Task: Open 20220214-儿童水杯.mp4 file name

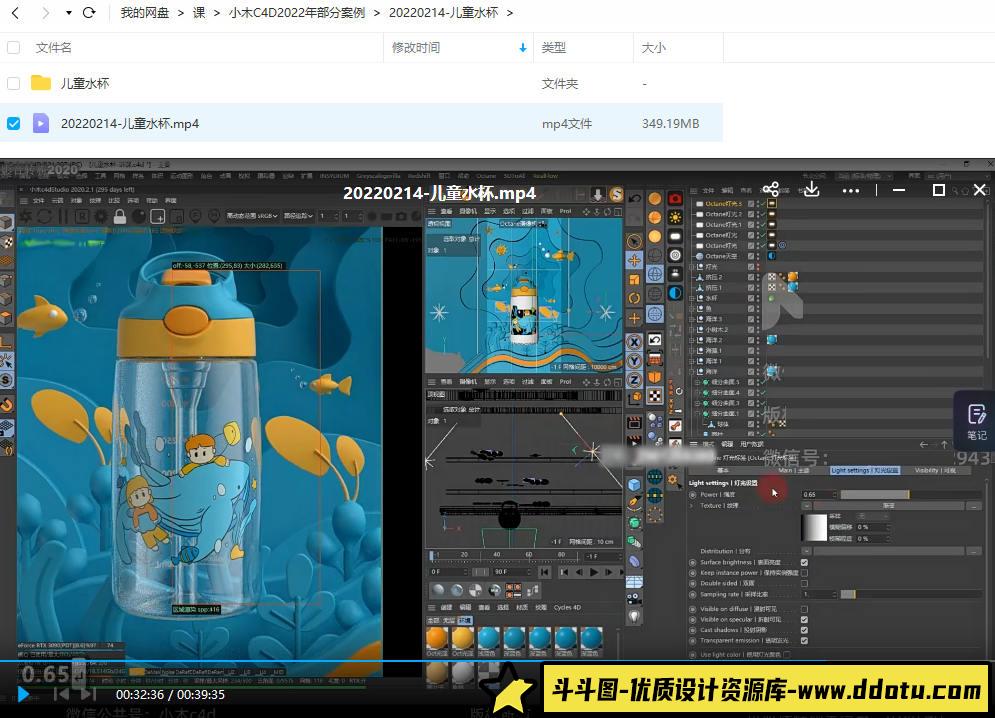Action: (x=130, y=123)
